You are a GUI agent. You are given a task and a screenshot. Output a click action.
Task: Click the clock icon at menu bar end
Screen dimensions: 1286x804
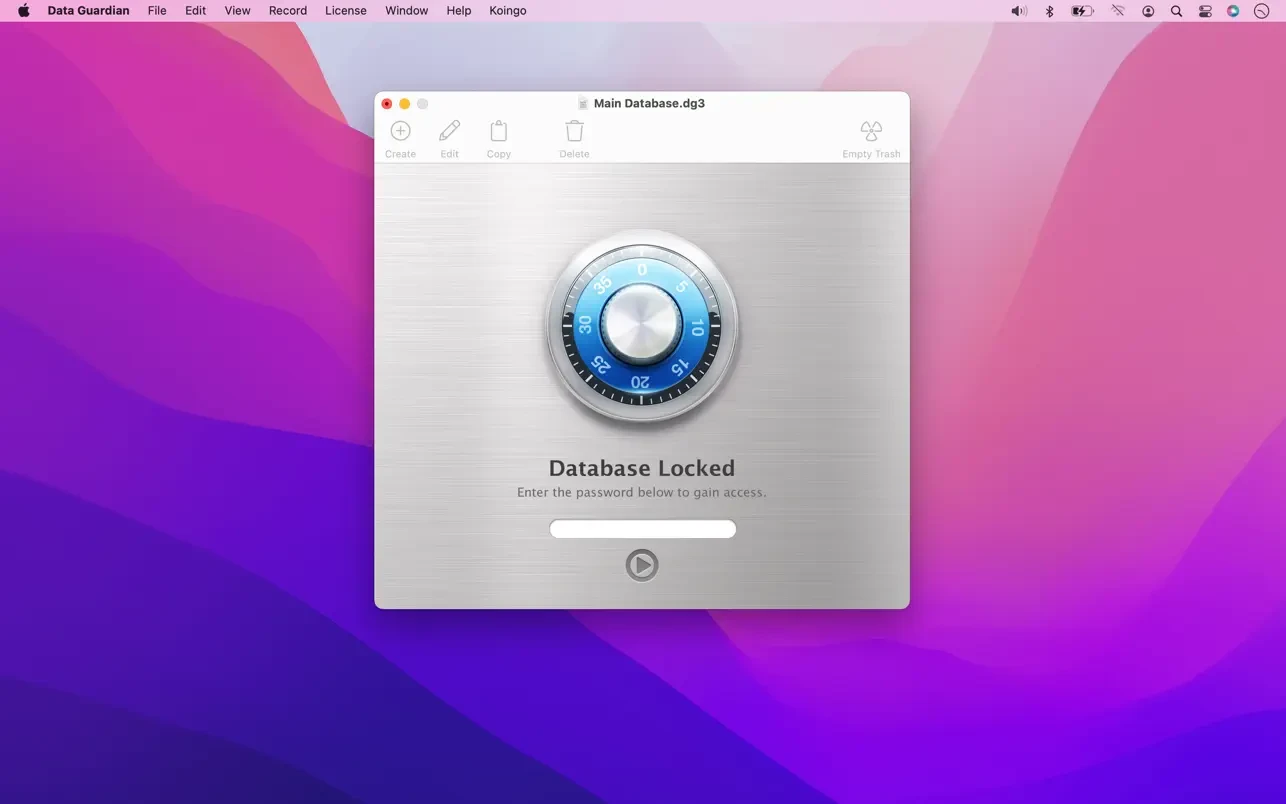coord(1262,11)
